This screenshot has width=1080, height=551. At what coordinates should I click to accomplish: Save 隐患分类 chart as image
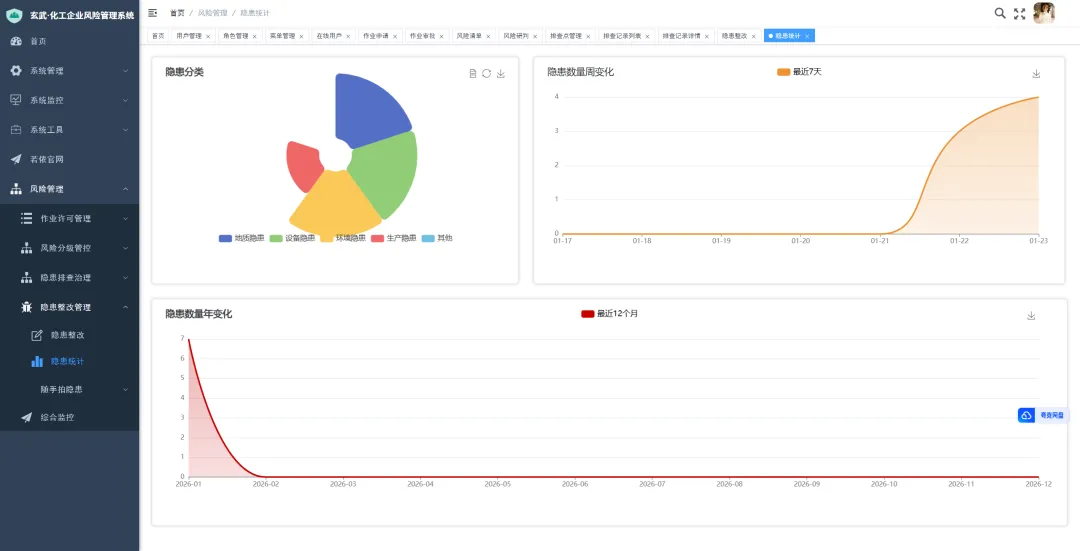[x=501, y=74]
